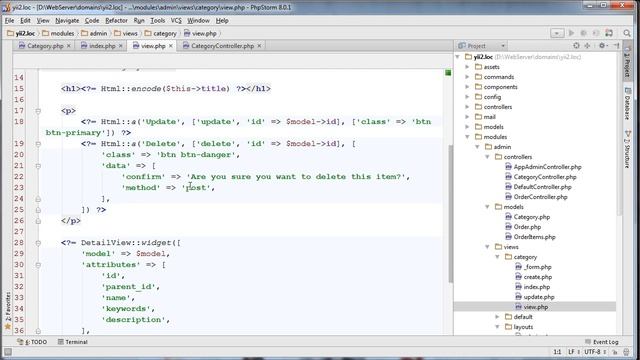Image resolution: width=640 pixels, height=360 pixels.
Task: Expand the components folder
Action: [x=467, y=87]
